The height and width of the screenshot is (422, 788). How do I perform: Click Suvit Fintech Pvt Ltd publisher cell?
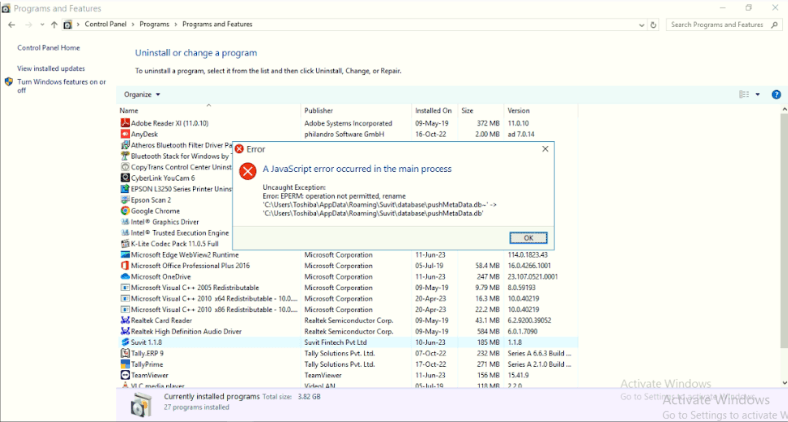coord(338,342)
